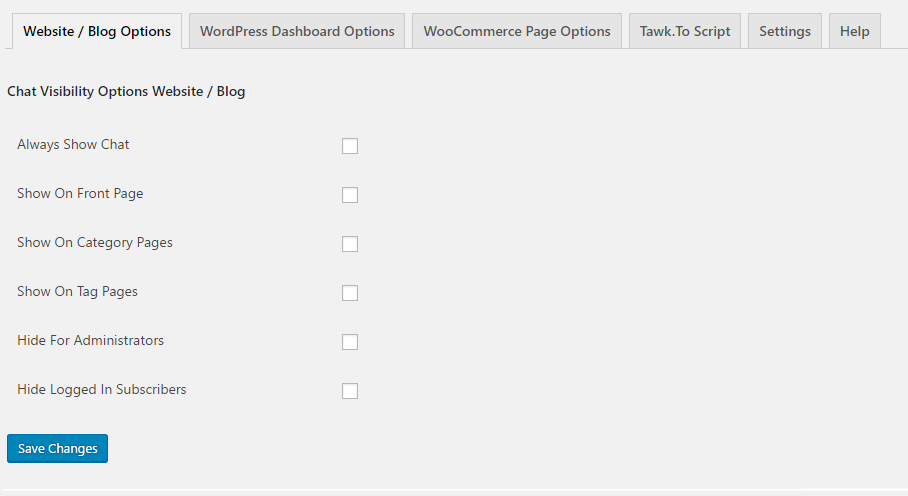Select the Help tab
The image size is (908, 496).
[855, 31]
